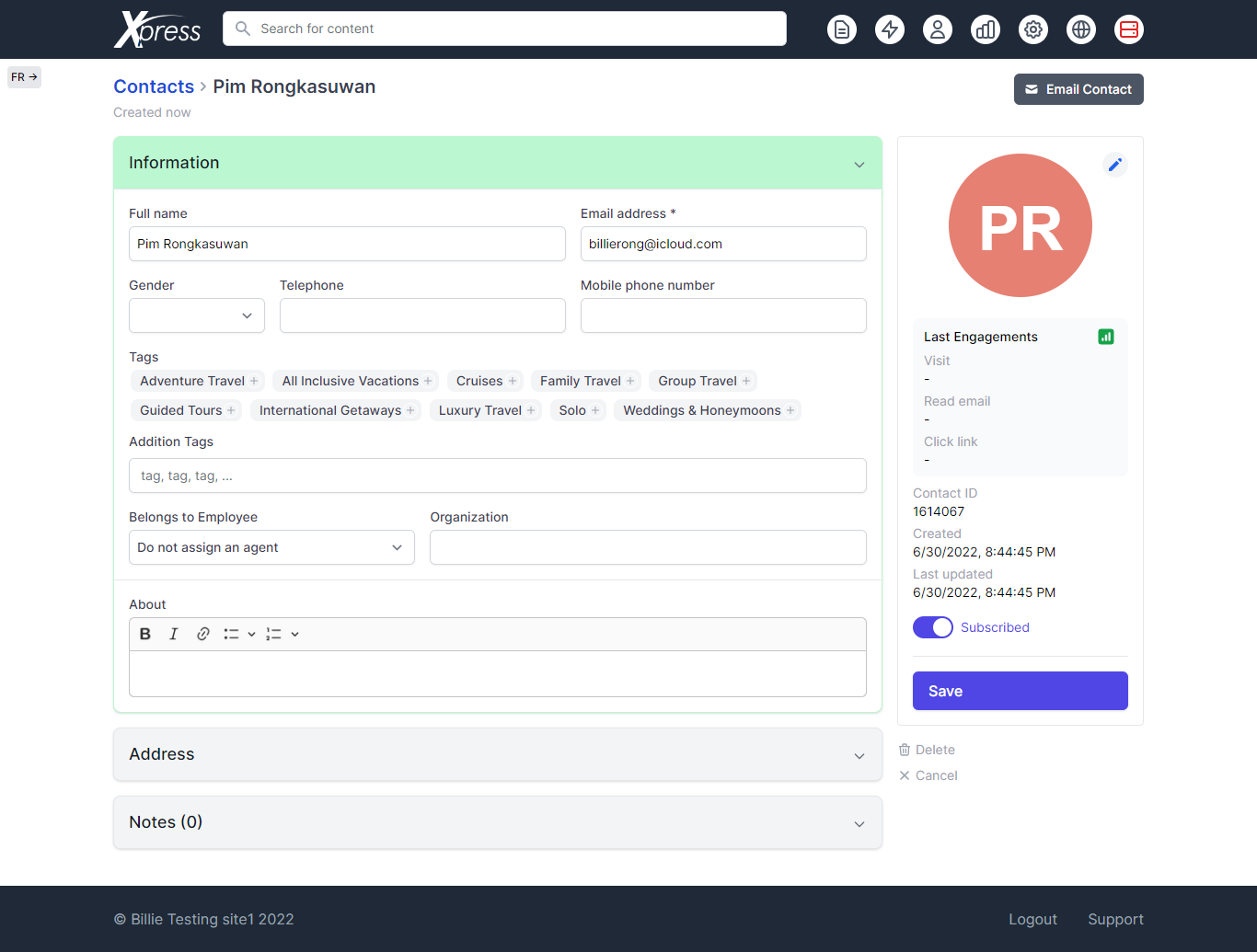Click the globe icon in header
Screen dimensions: 1257x952
[x=1080, y=29]
